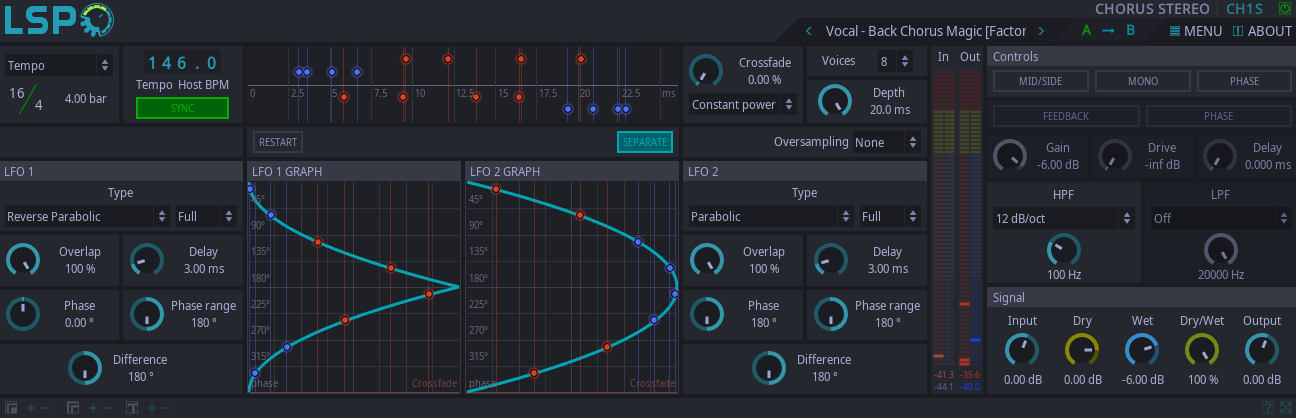Open the HPF slope dropdown
Viewport: 1296px width, 418px height.
coord(1063,217)
